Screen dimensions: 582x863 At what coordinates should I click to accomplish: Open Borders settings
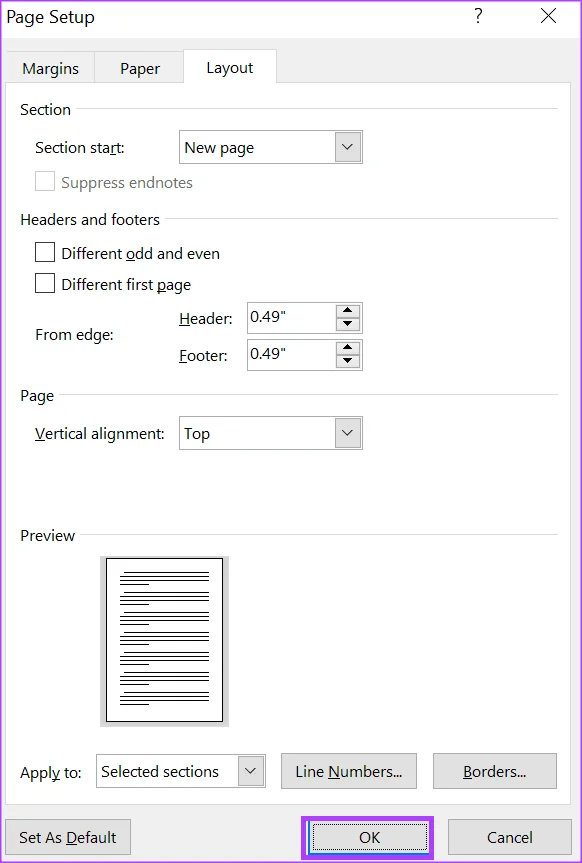494,771
